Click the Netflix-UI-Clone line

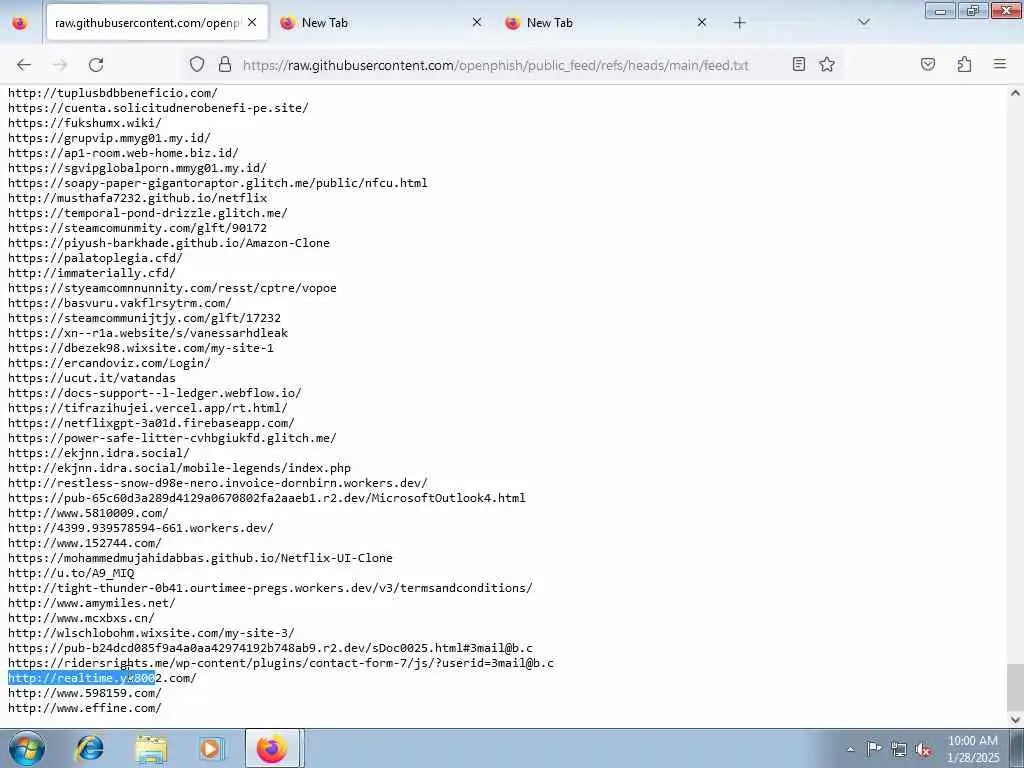[x=200, y=558]
